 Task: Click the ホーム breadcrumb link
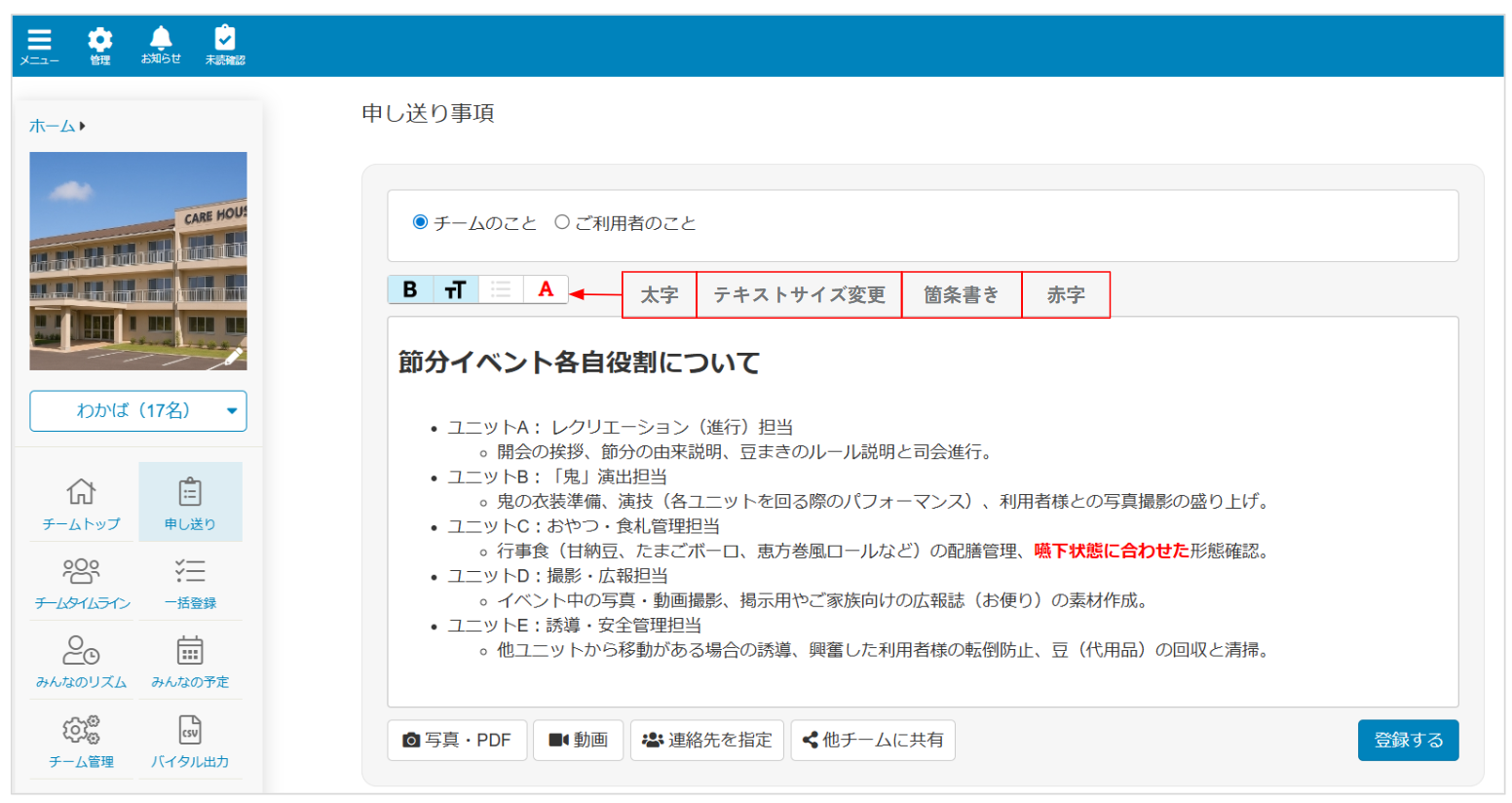point(52,126)
